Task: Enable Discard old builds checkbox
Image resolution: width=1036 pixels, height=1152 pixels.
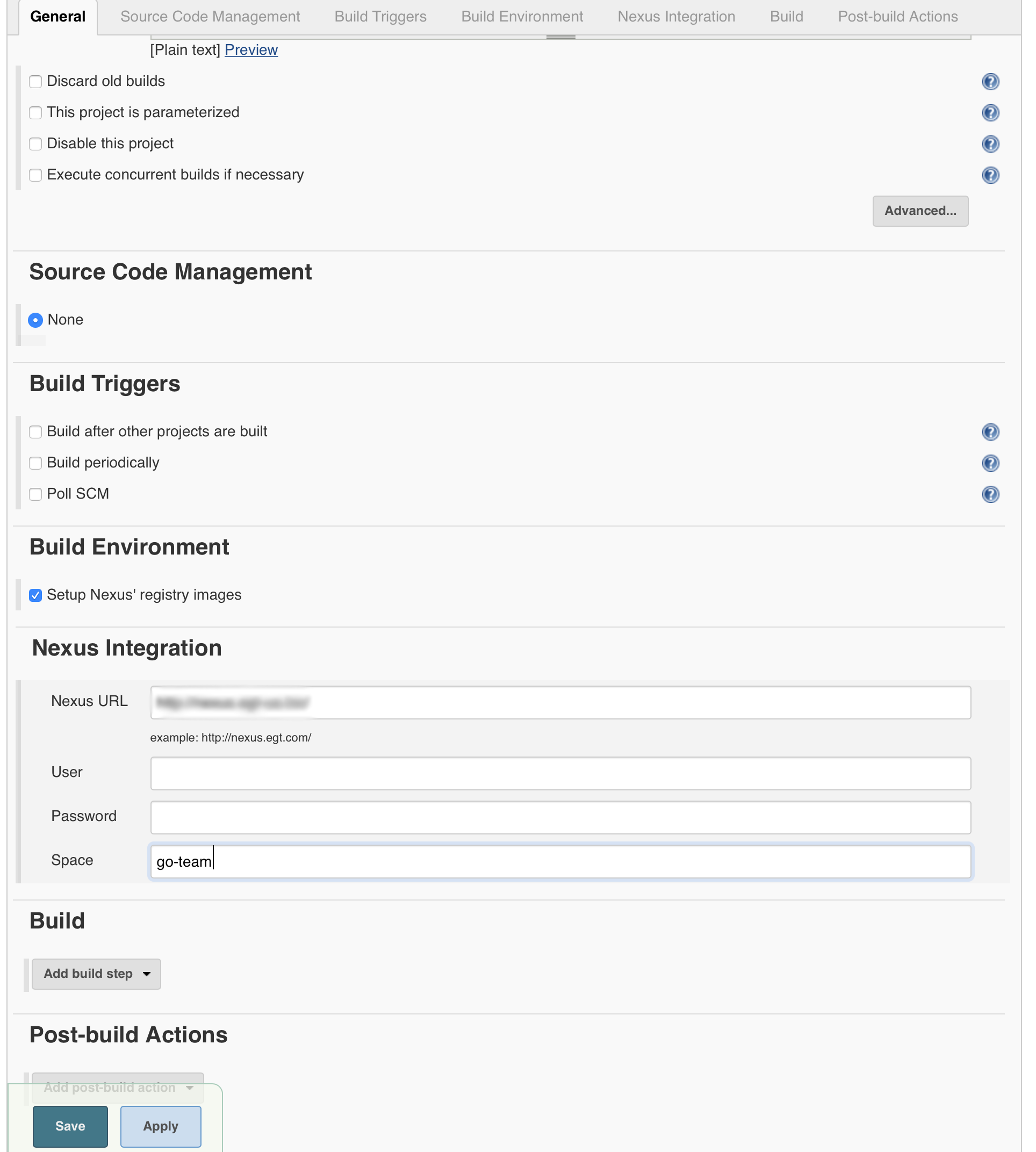Action: coord(36,82)
